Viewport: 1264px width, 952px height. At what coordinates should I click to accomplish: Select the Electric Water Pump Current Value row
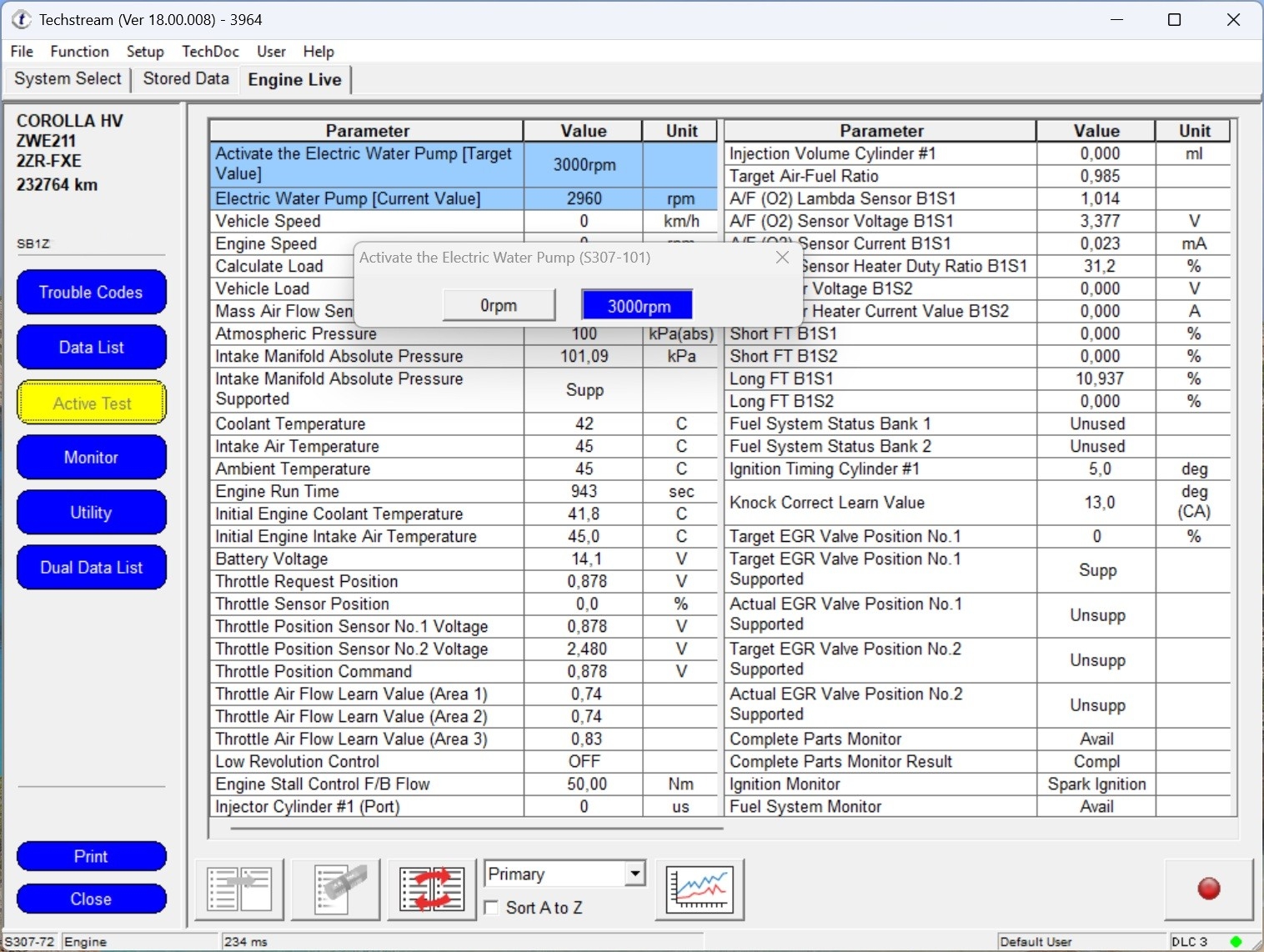pyautogui.click(x=463, y=198)
